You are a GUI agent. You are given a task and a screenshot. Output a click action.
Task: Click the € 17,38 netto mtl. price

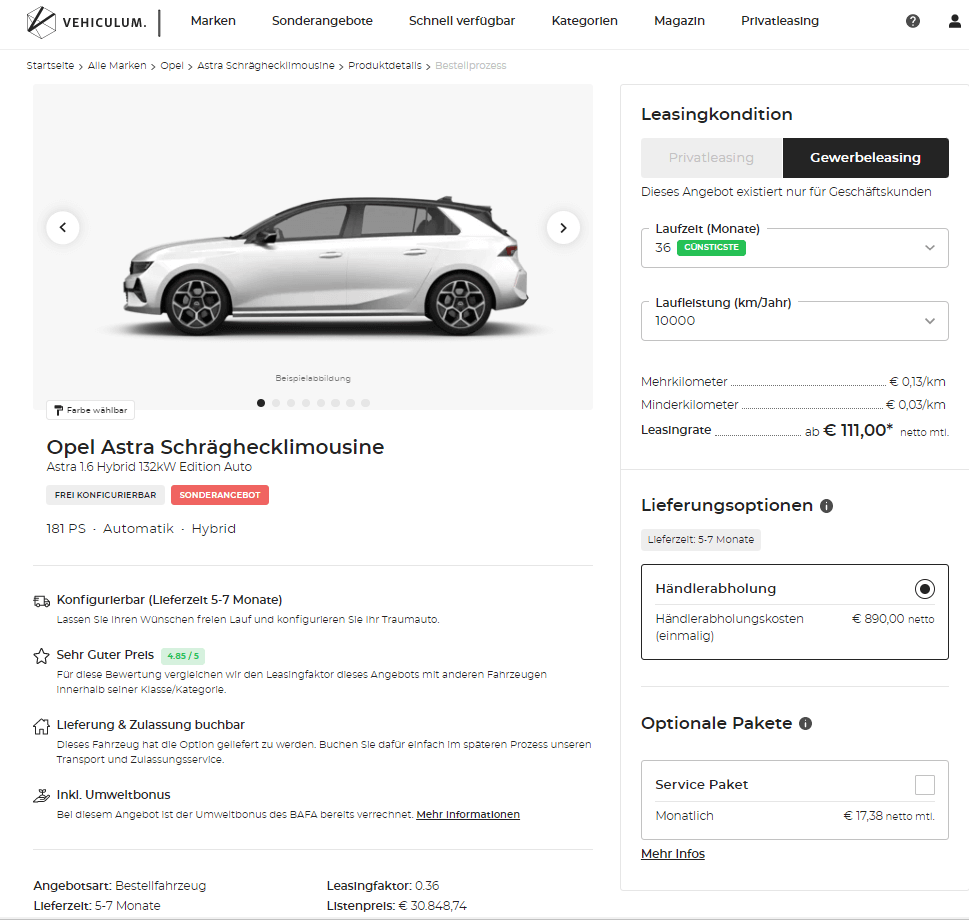point(889,816)
